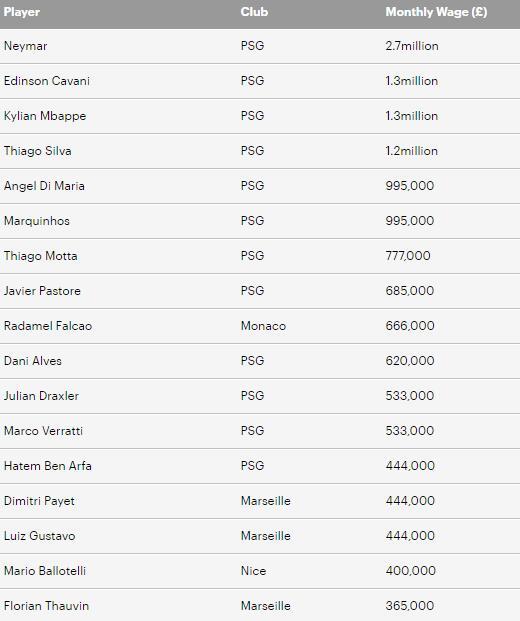Select Dani Alves in the player list
This screenshot has width=520, height=621.
coord(33,361)
